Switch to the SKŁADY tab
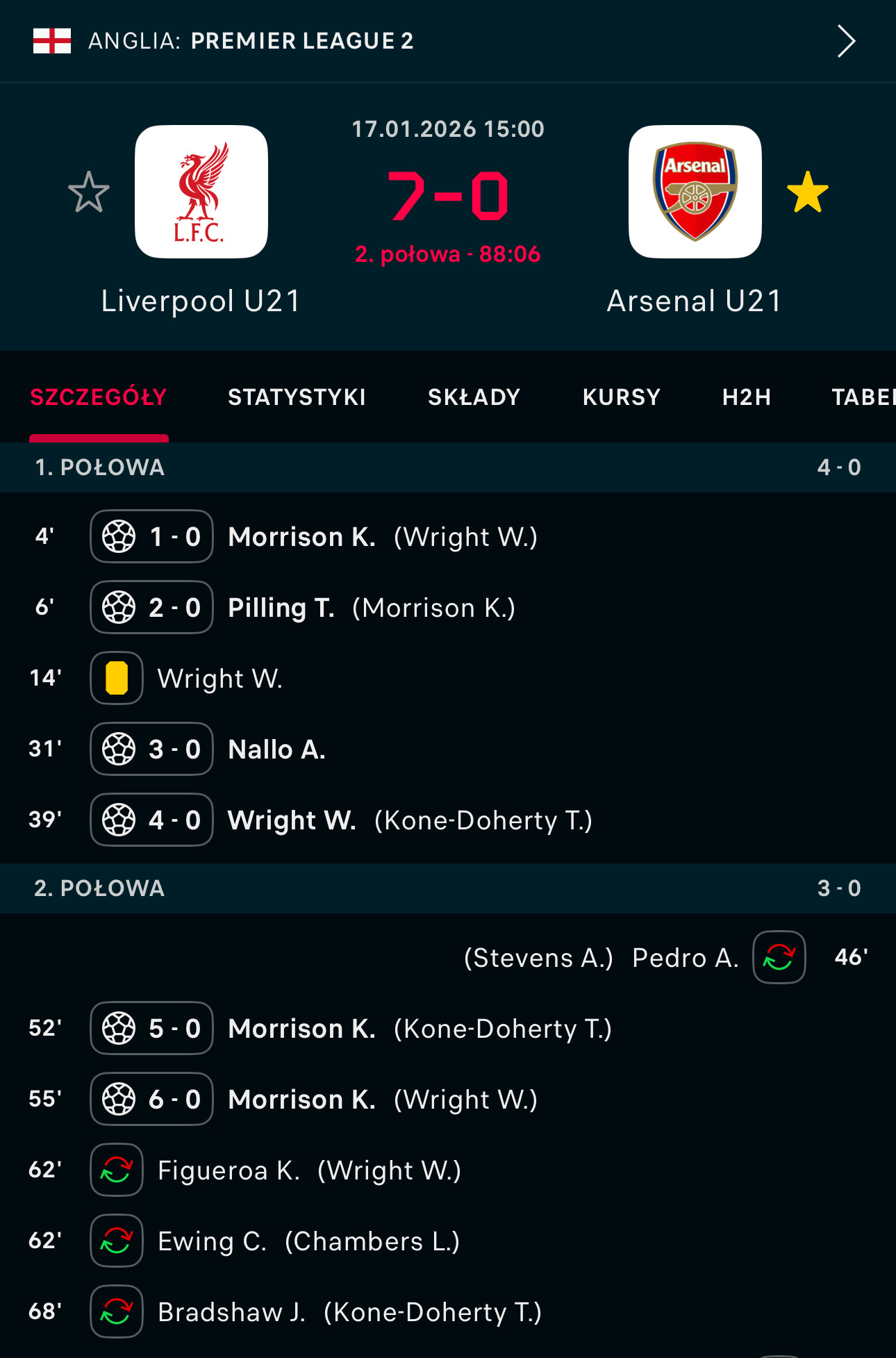The image size is (896, 1358). pyautogui.click(x=474, y=397)
